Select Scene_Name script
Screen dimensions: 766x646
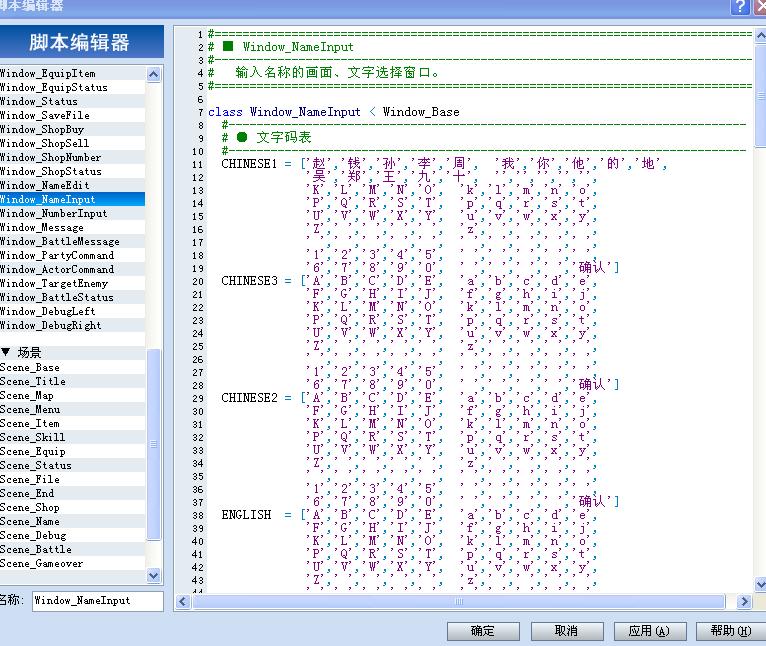coord(72,521)
